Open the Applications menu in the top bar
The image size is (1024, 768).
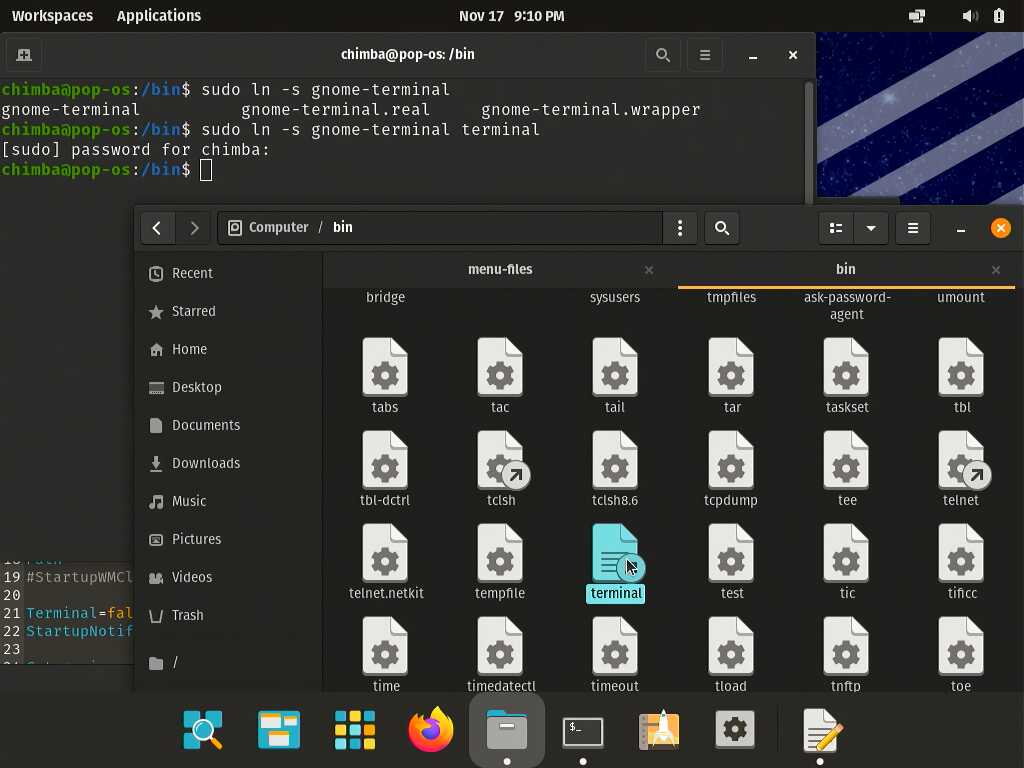coord(159,16)
